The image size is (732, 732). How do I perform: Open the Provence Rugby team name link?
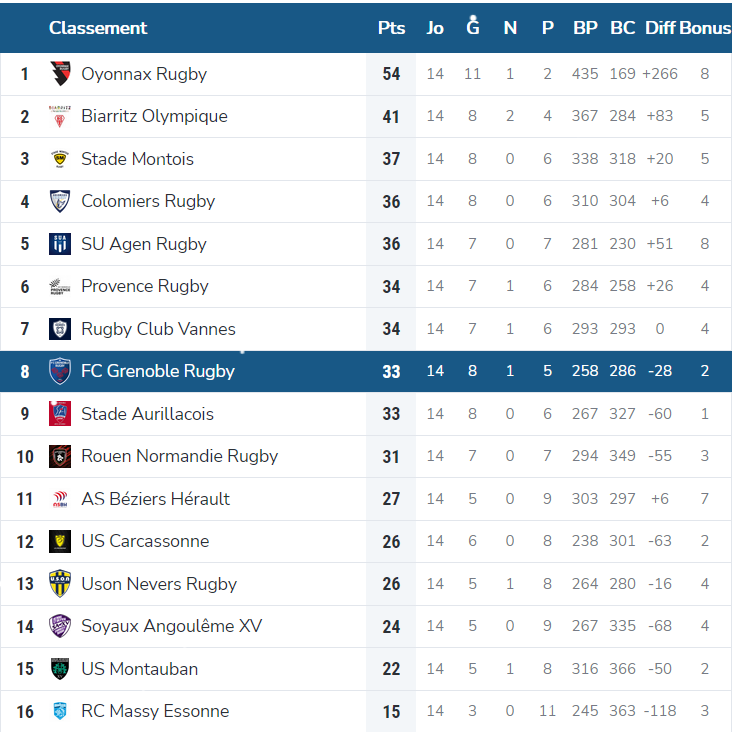145,286
